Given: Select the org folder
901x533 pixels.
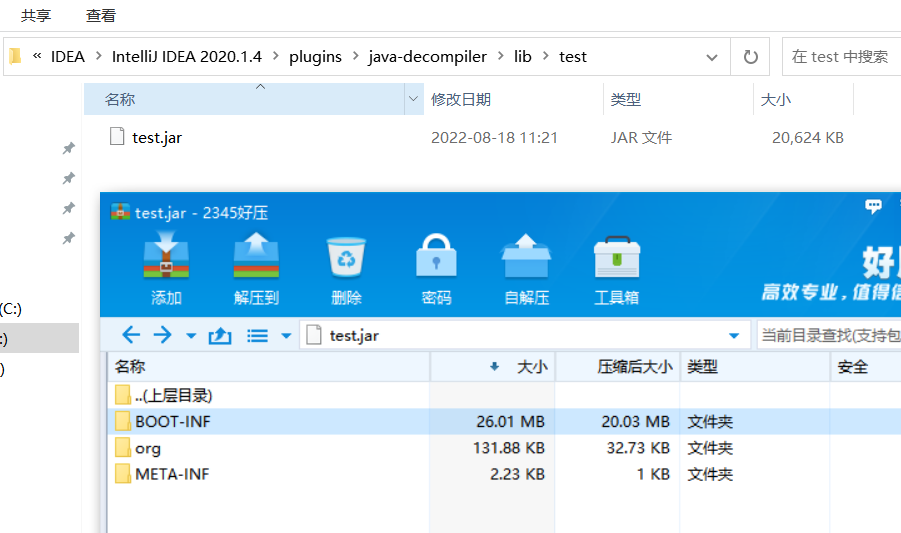Looking at the screenshot, I should pos(148,448).
